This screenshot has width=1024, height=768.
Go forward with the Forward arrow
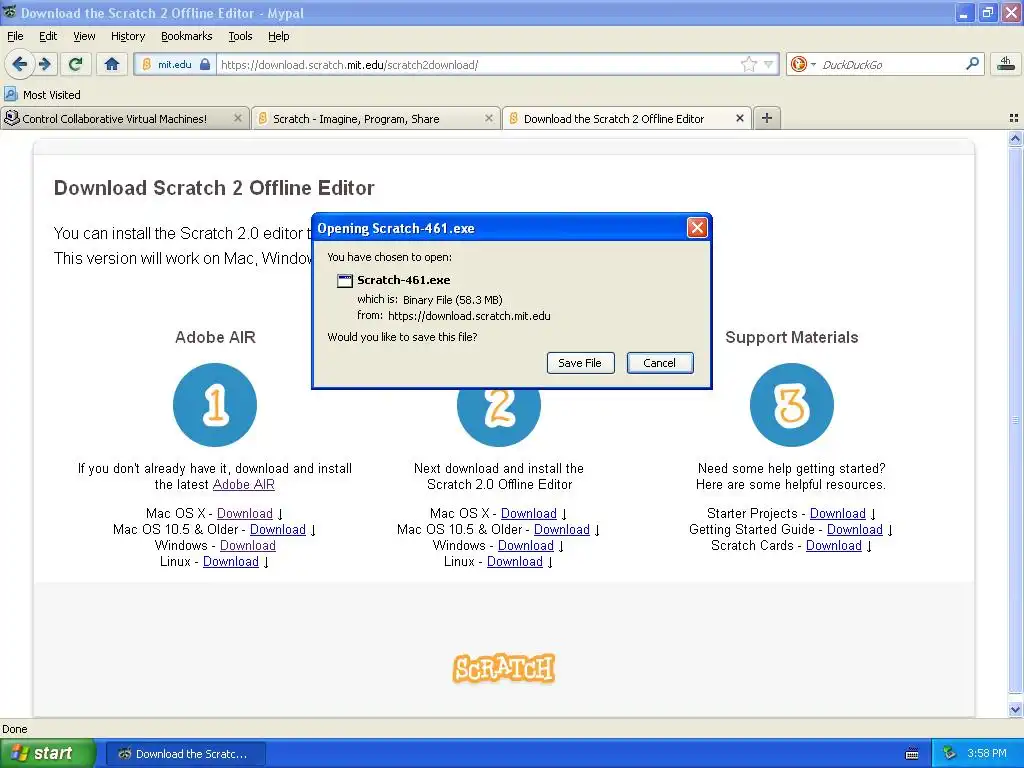(x=45, y=64)
